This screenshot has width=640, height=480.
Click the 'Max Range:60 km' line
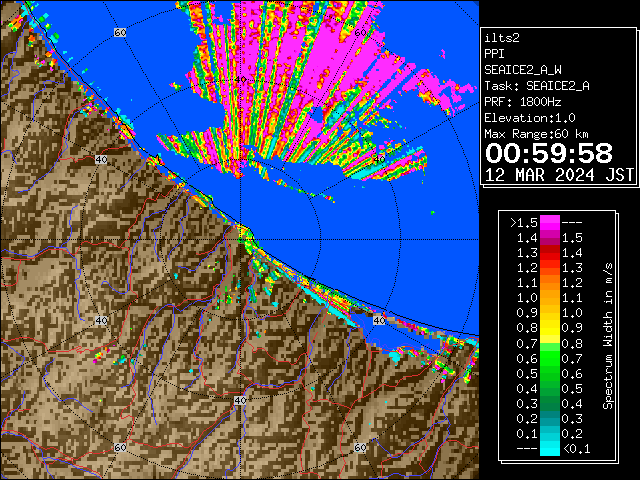tap(537, 134)
